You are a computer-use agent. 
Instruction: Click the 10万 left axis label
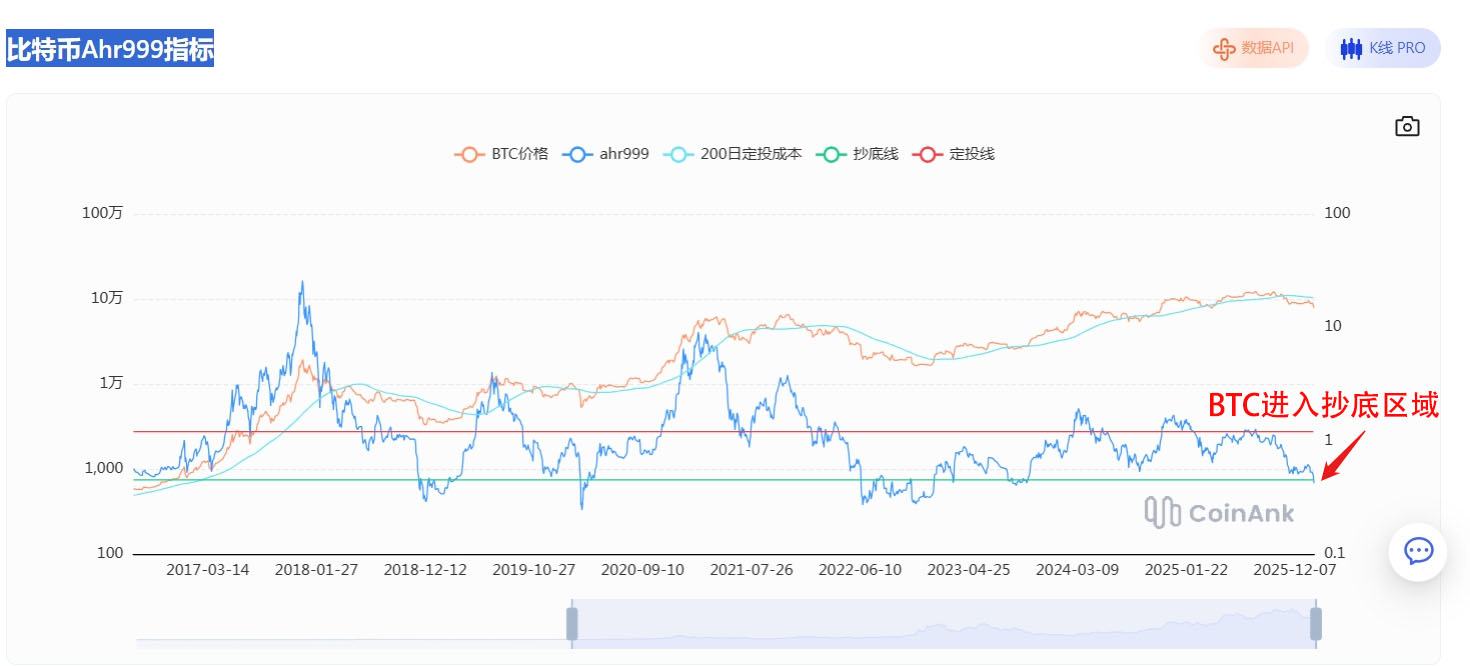[x=107, y=299]
